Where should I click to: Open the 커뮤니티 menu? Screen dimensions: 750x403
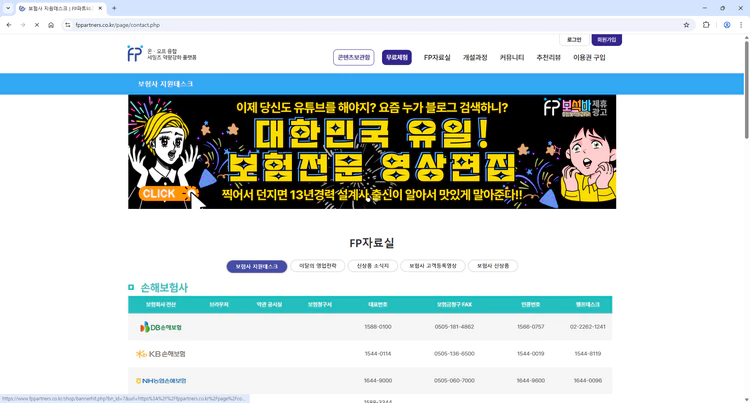(x=512, y=57)
